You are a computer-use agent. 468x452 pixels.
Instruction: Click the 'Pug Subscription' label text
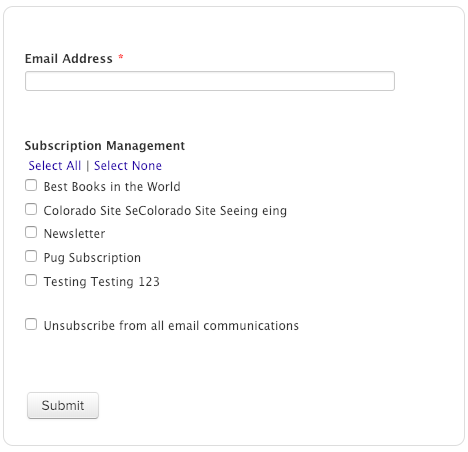click(92, 258)
